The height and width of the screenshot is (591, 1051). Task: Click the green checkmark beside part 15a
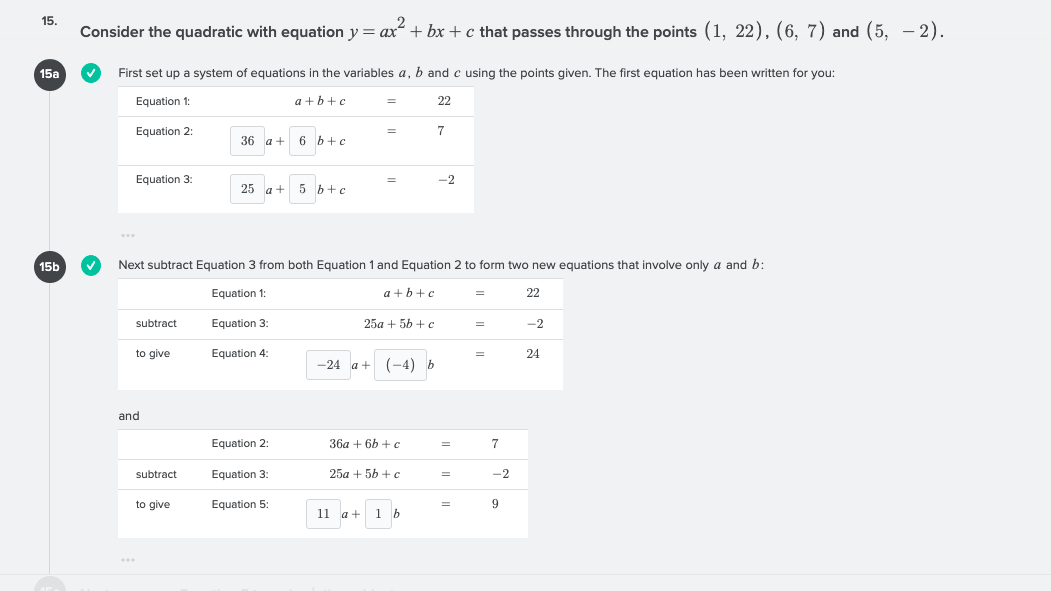tap(91, 72)
